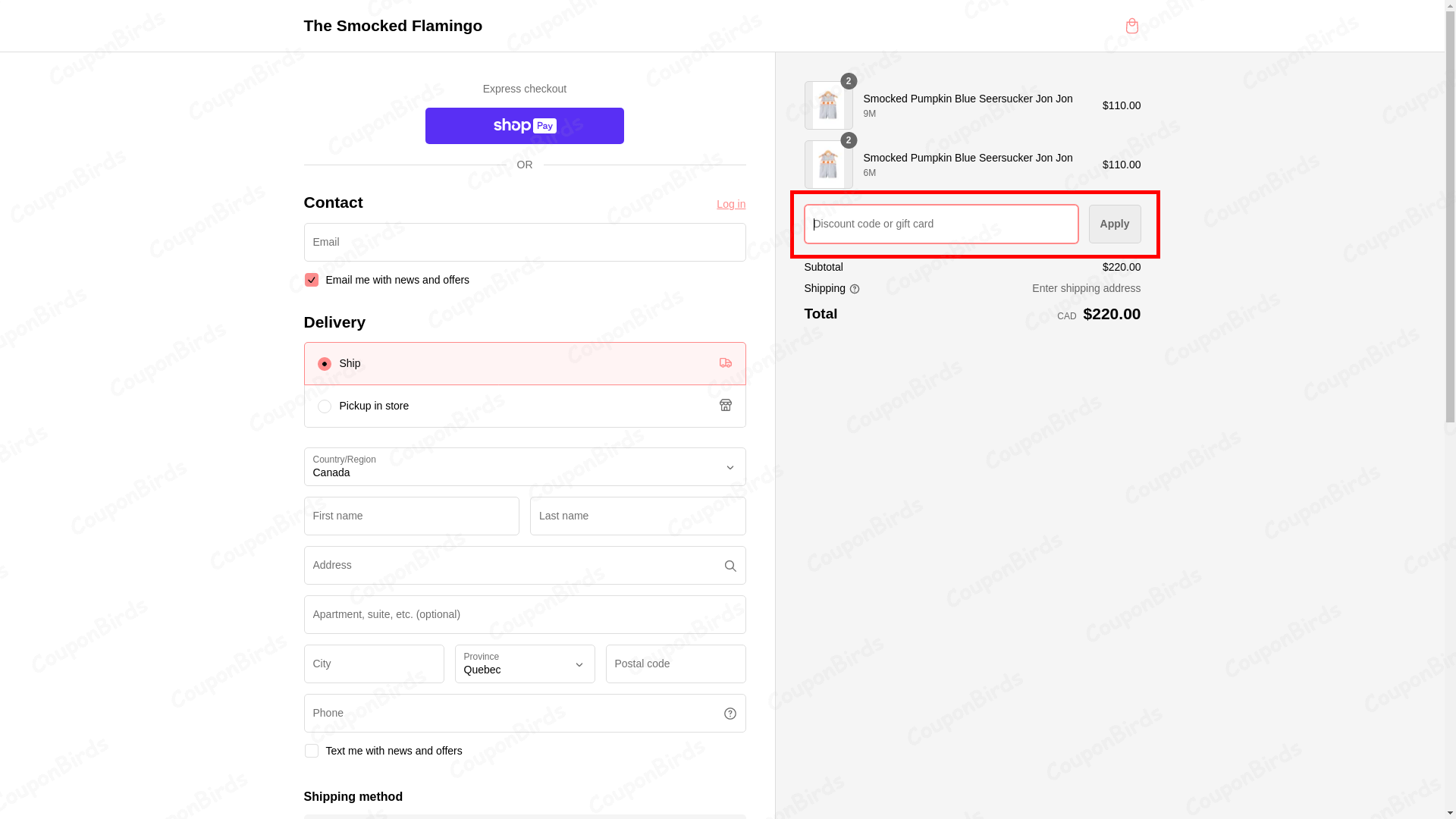Enable Text me with news and offers
Image resolution: width=1456 pixels, height=819 pixels.
click(311, 751)
